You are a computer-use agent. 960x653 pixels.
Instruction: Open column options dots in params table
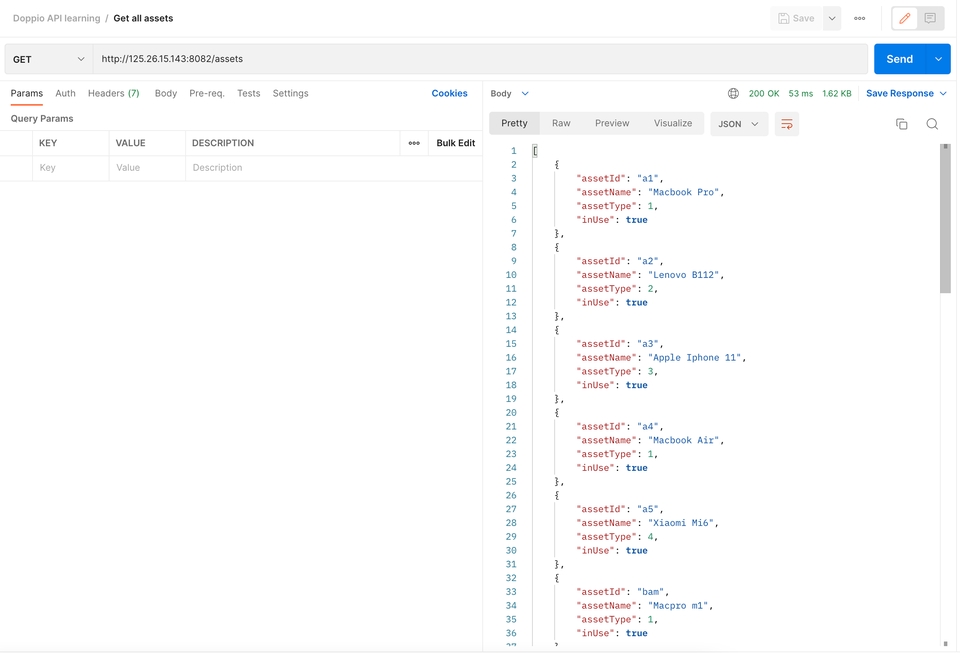coord(414,143)
